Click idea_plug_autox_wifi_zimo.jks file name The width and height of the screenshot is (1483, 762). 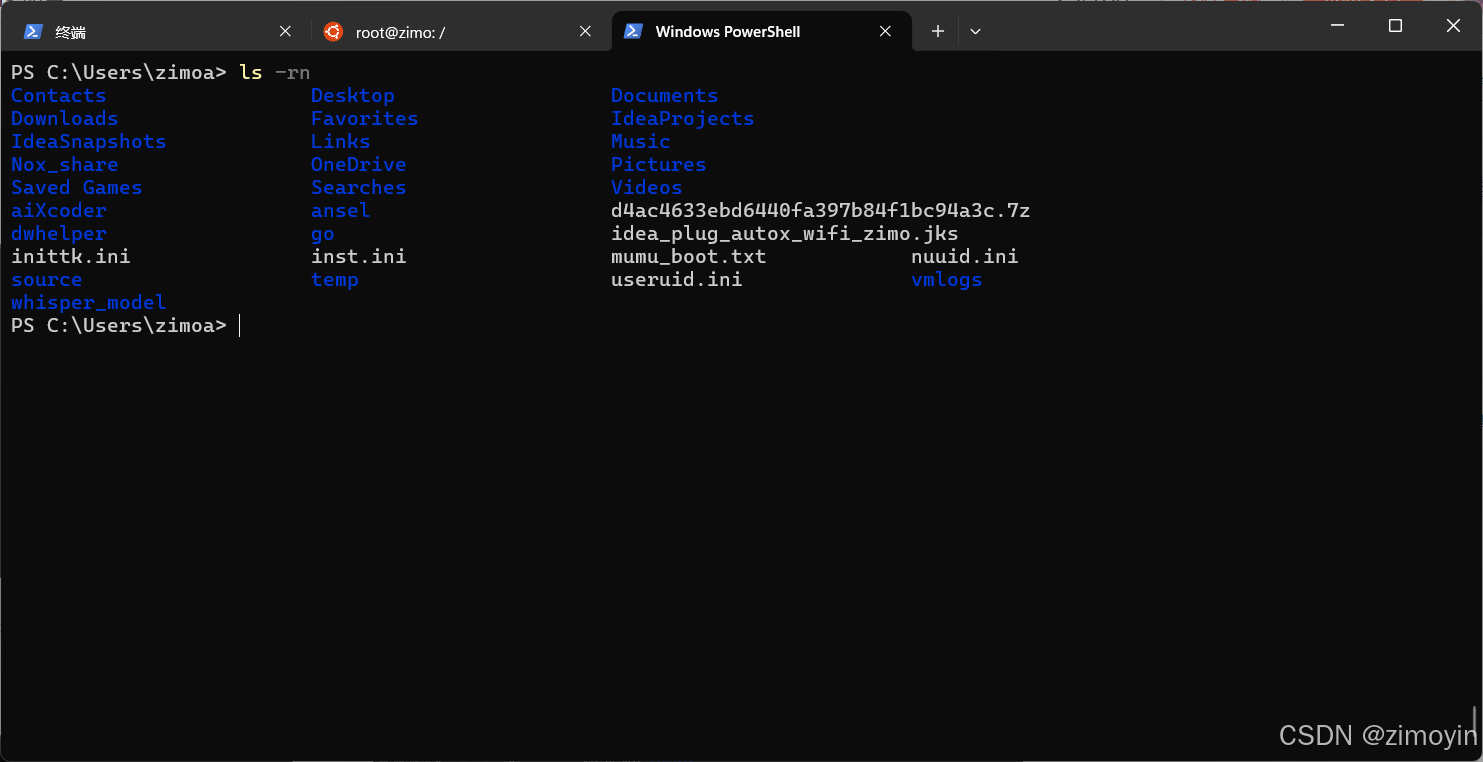tap(784, 234)
